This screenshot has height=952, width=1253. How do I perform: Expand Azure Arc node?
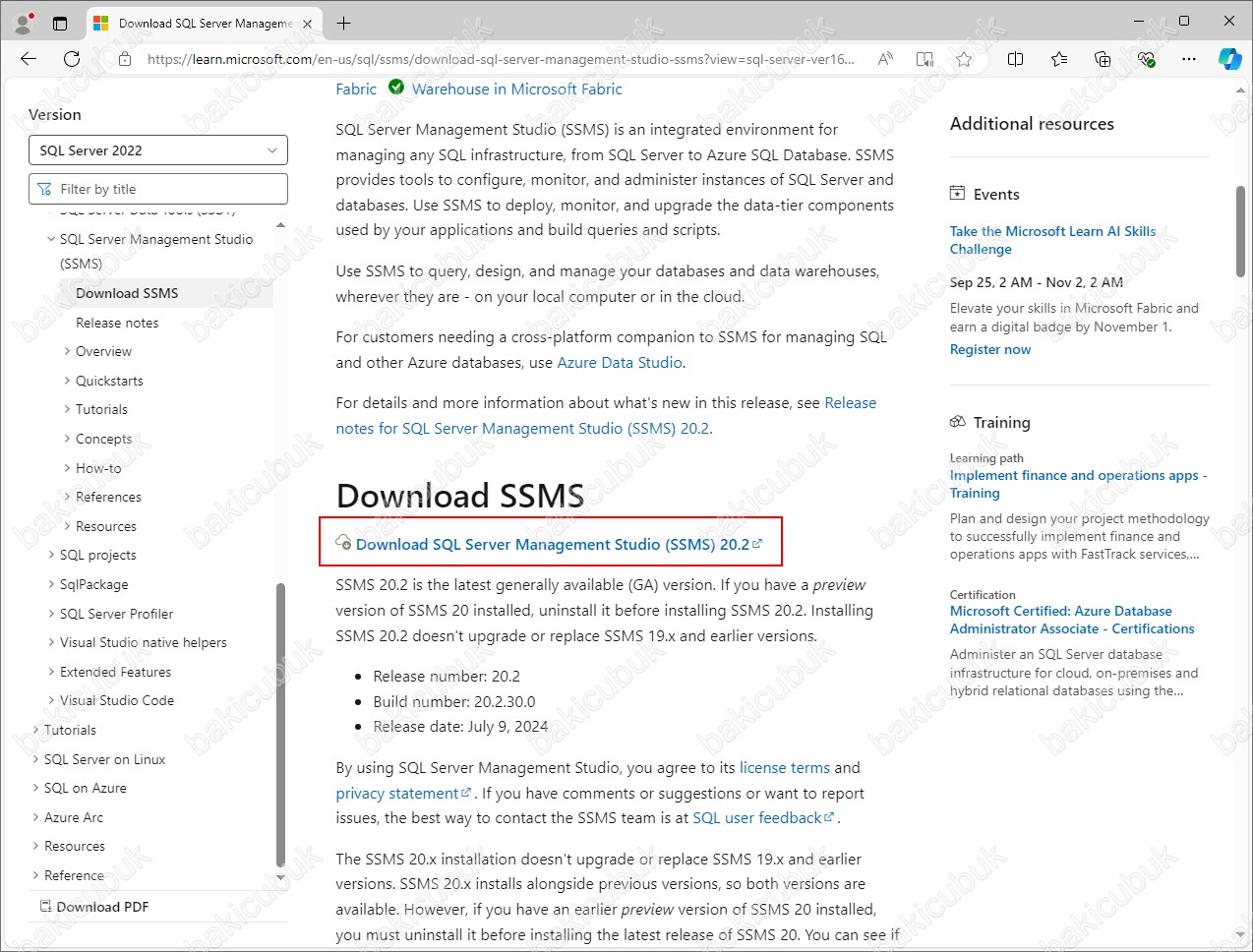click(x=35, y=817)
